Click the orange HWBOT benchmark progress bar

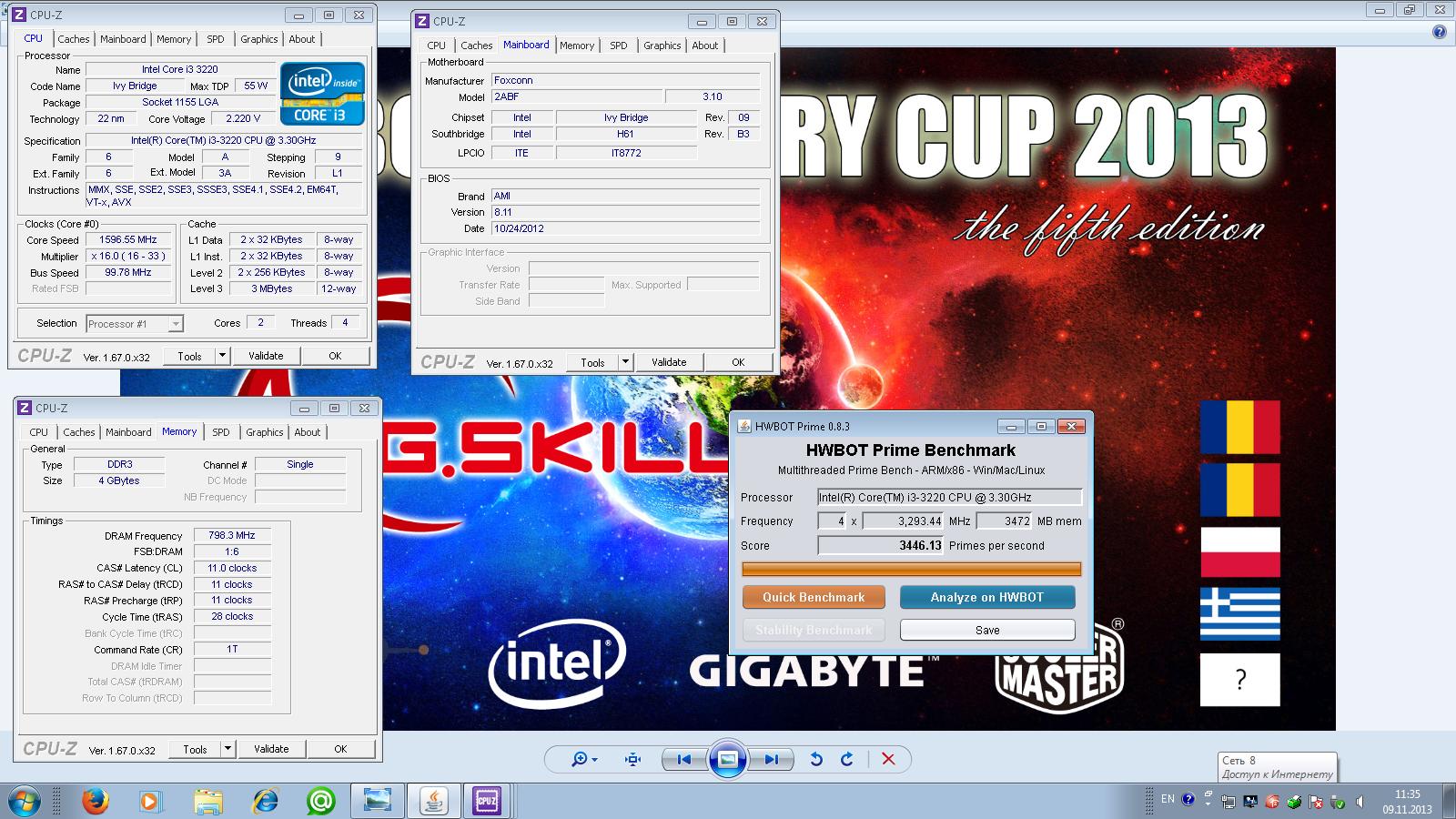912,569
